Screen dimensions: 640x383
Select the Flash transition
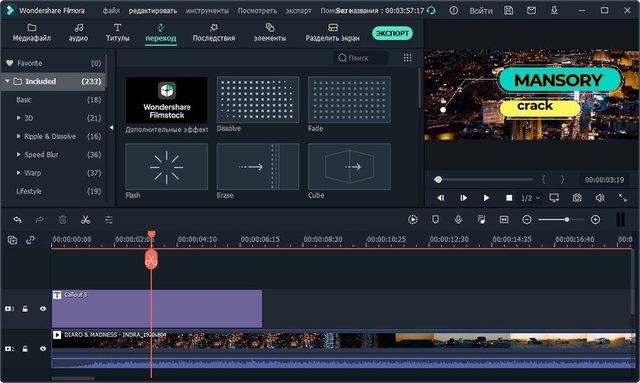click(167, 167)
